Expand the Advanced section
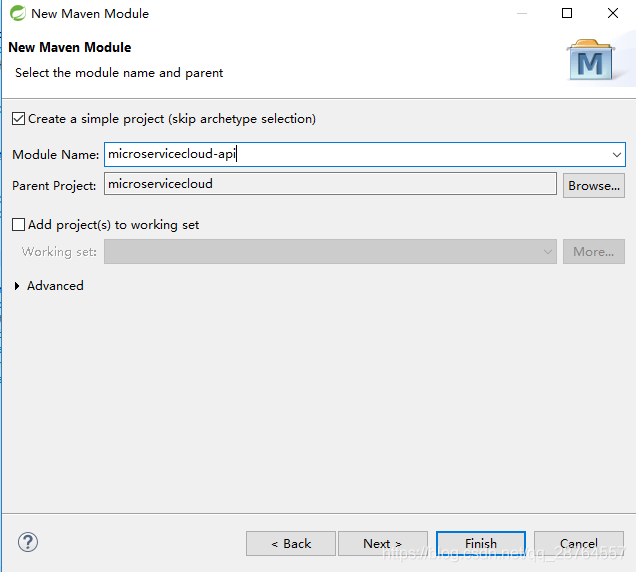This screenshot has height=572, width=636. click(x=17, y=286)
